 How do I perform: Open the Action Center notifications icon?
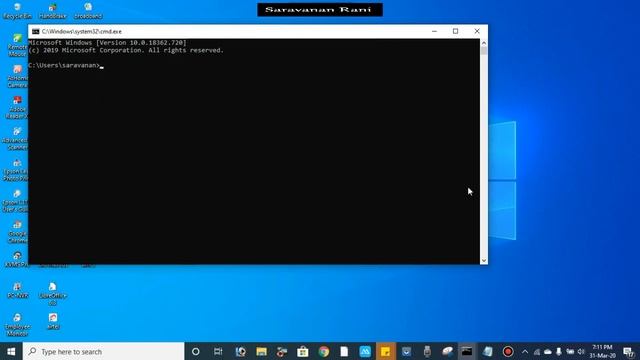click(629, 351)
